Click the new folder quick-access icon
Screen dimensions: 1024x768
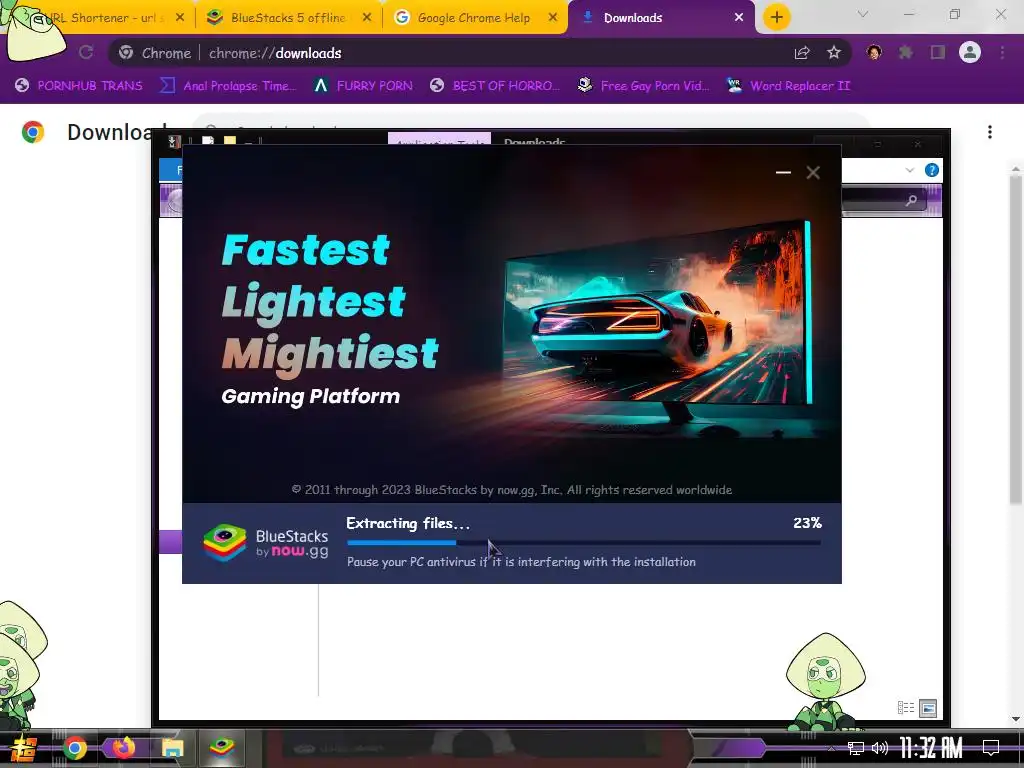(230, 140)
